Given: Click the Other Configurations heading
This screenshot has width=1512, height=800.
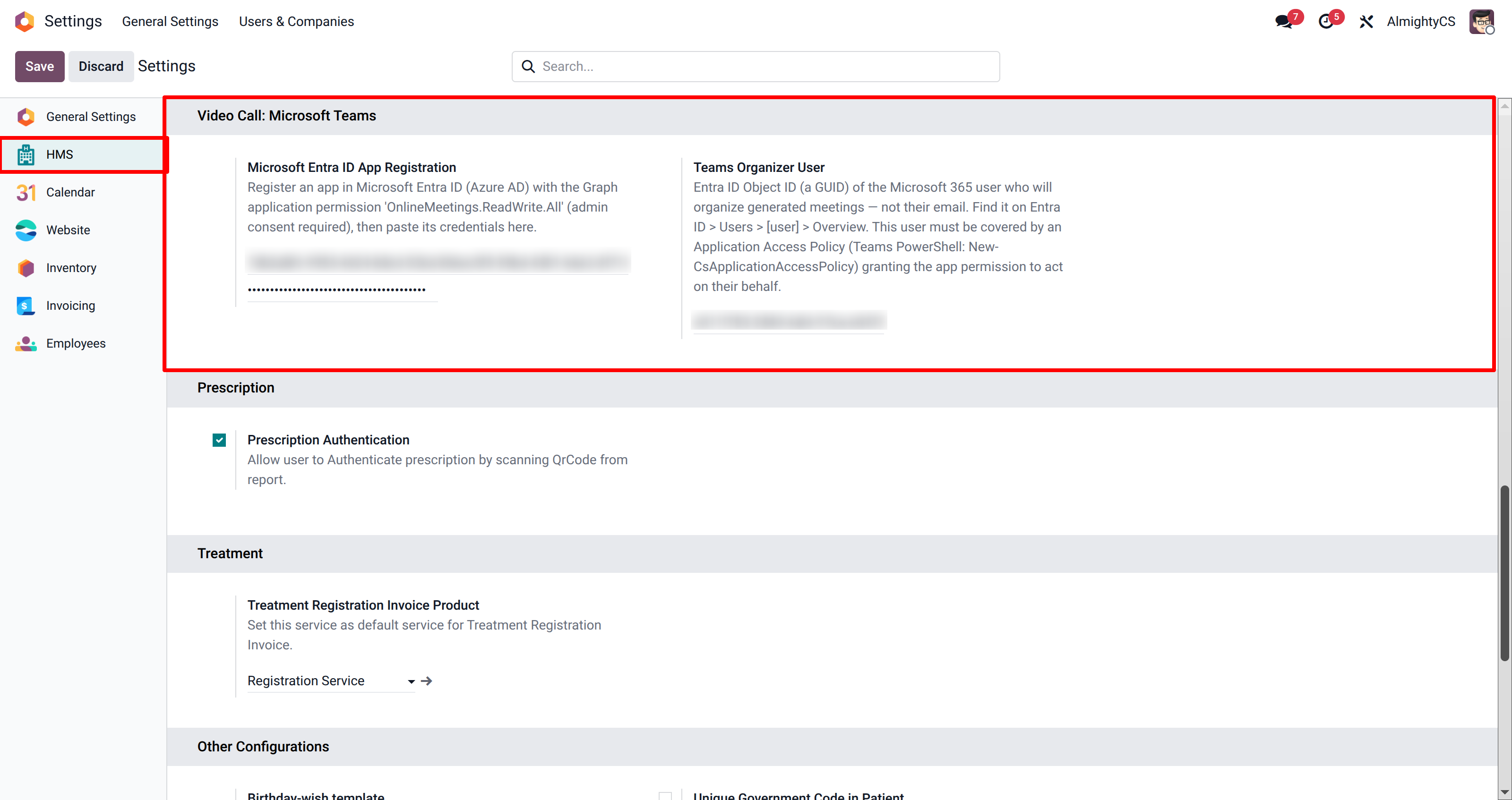Looking at the screenshot, I should [263, 747].
